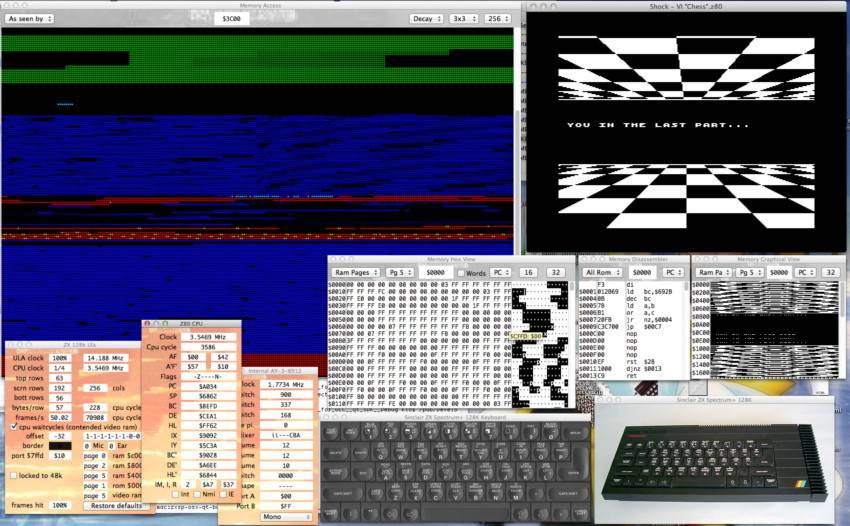850x526 pixels.
Task: Open the PC dropdown in Memory Graphical View
Action: click(805, 272)
